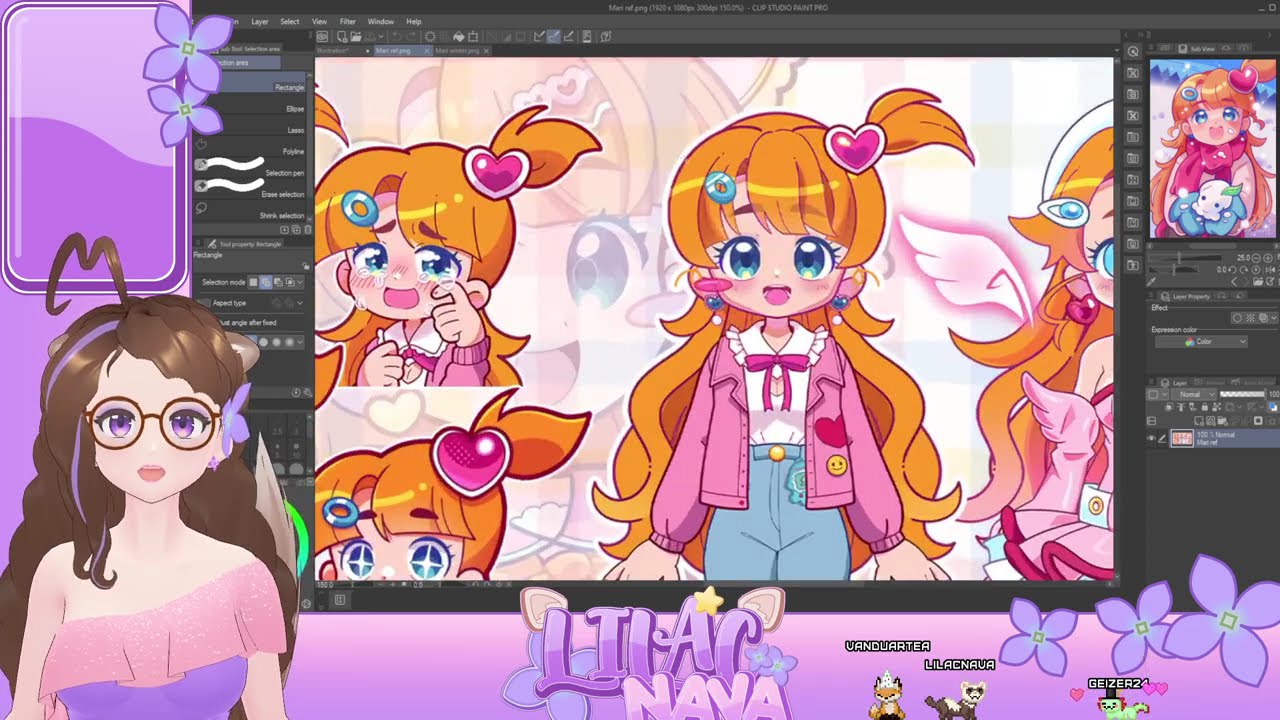Viewport: 1280px width, 720px height.
Task: Click the Undo arrow in the toolbar
Action: 397,37
